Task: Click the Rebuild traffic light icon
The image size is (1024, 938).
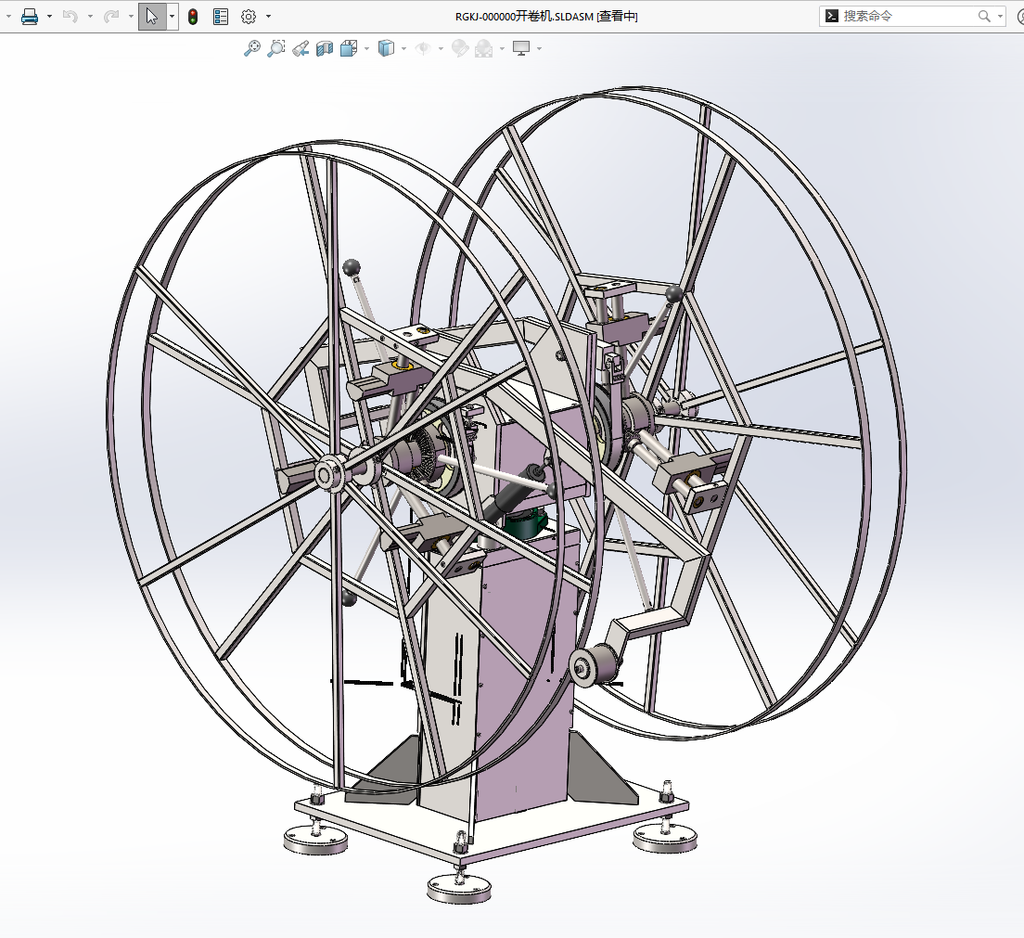Action: (193, 16)
